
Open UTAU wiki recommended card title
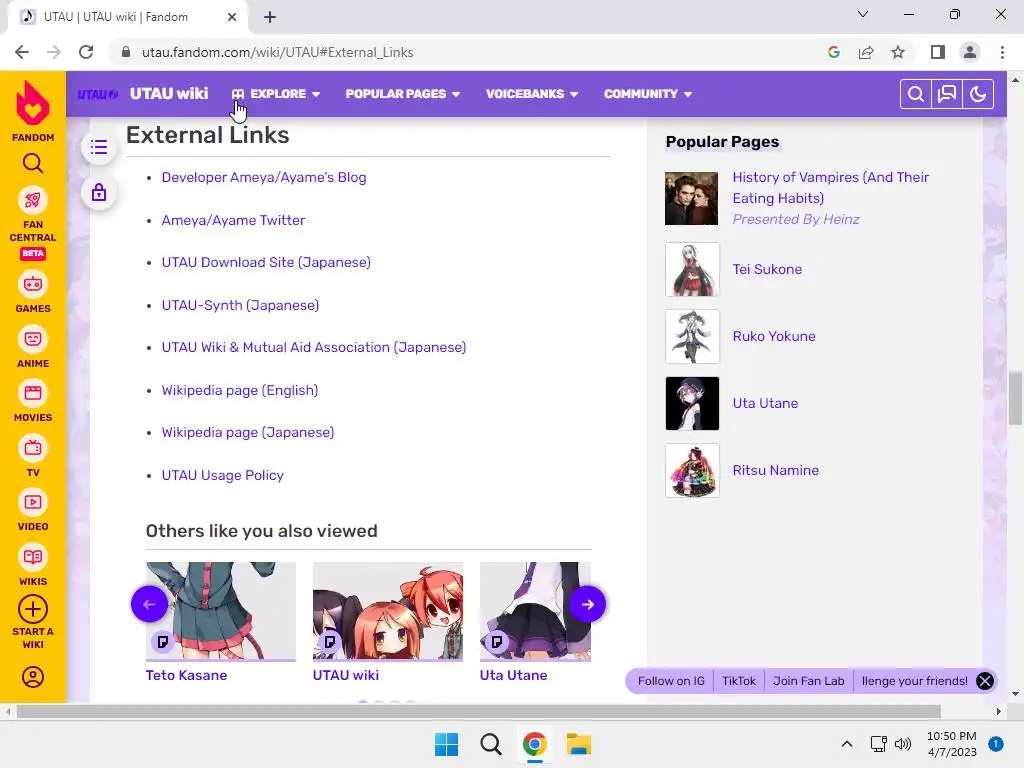coord(345,675)
